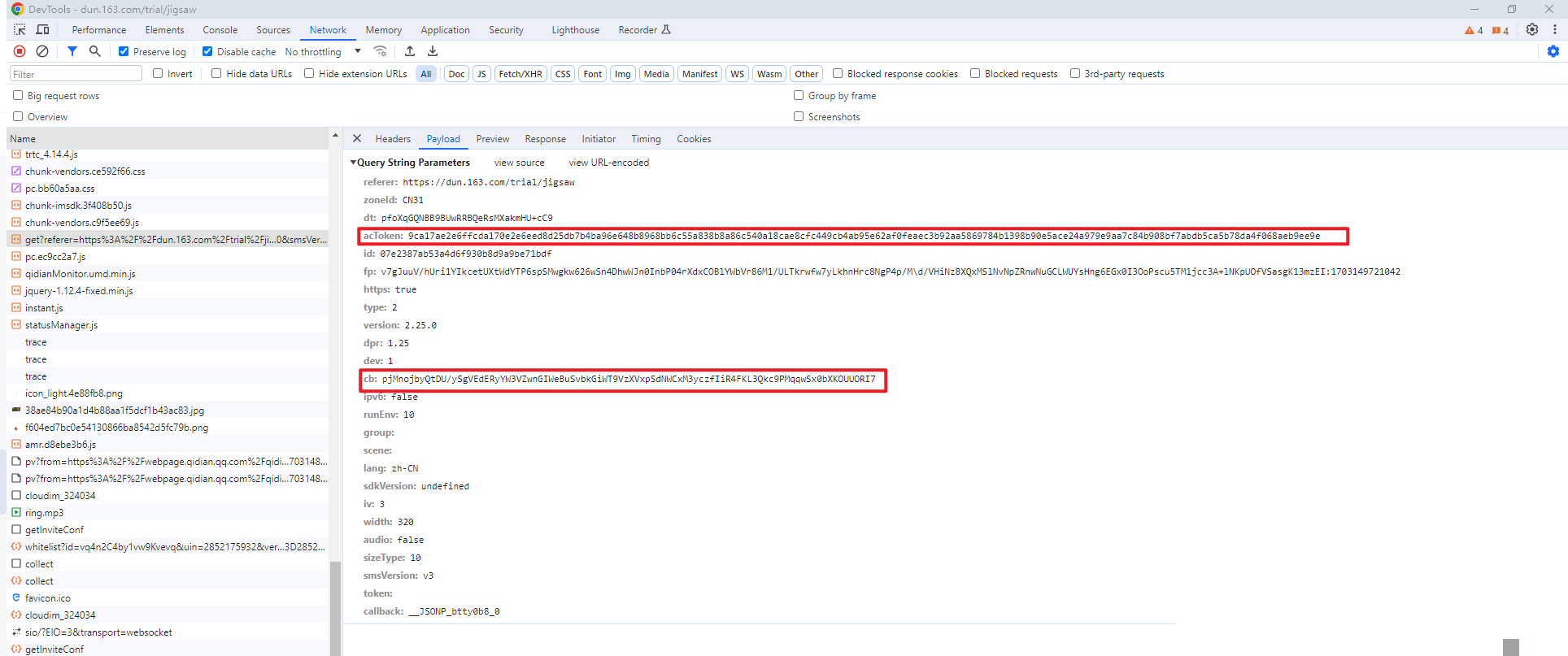
Task: Select favicon.ico request row
Action: tap(168, 598)
